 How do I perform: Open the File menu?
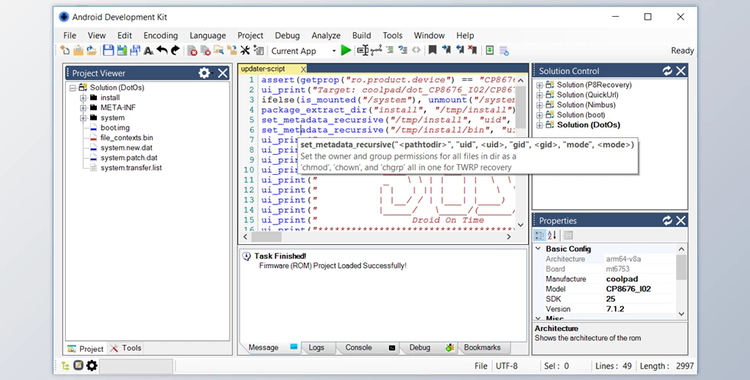tap(69, 35)
